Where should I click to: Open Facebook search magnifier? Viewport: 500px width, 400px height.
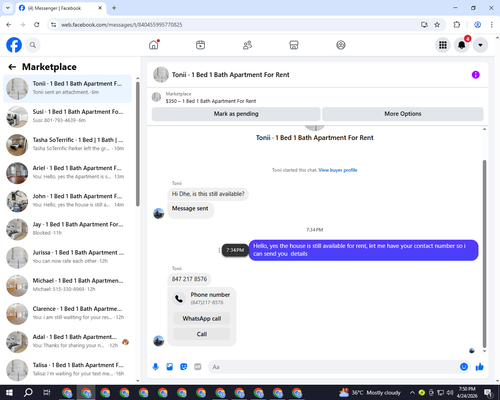tap(33, 45)
